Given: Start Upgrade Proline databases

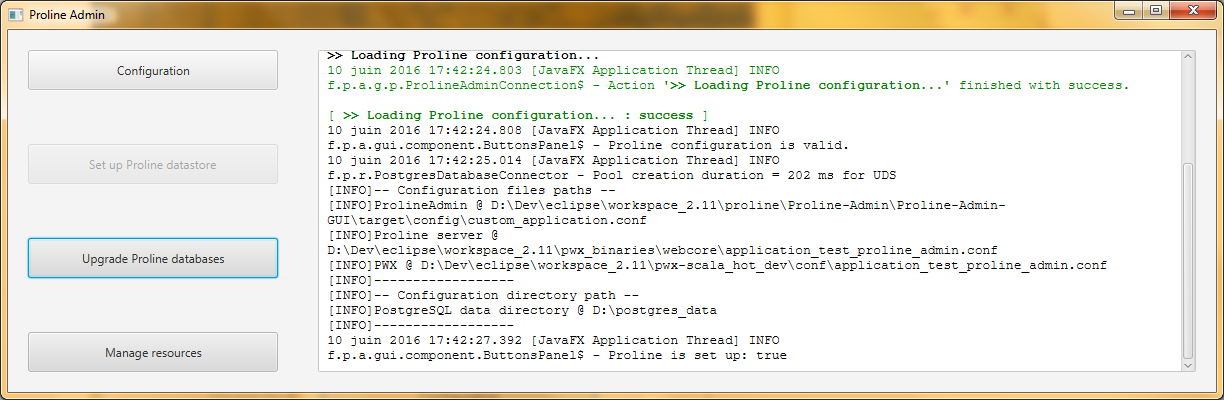Looking at the screenshot, I should click(153, 259).
